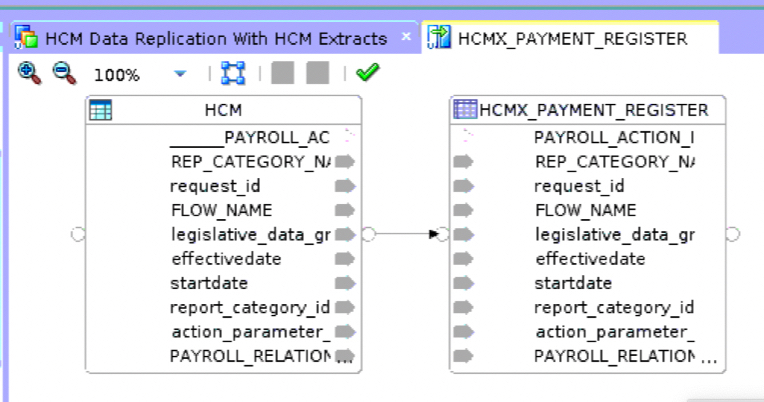The image size is (764, 402).
Task: Click input arrow of target legislative_data_gr
Action: coord(463,234)
